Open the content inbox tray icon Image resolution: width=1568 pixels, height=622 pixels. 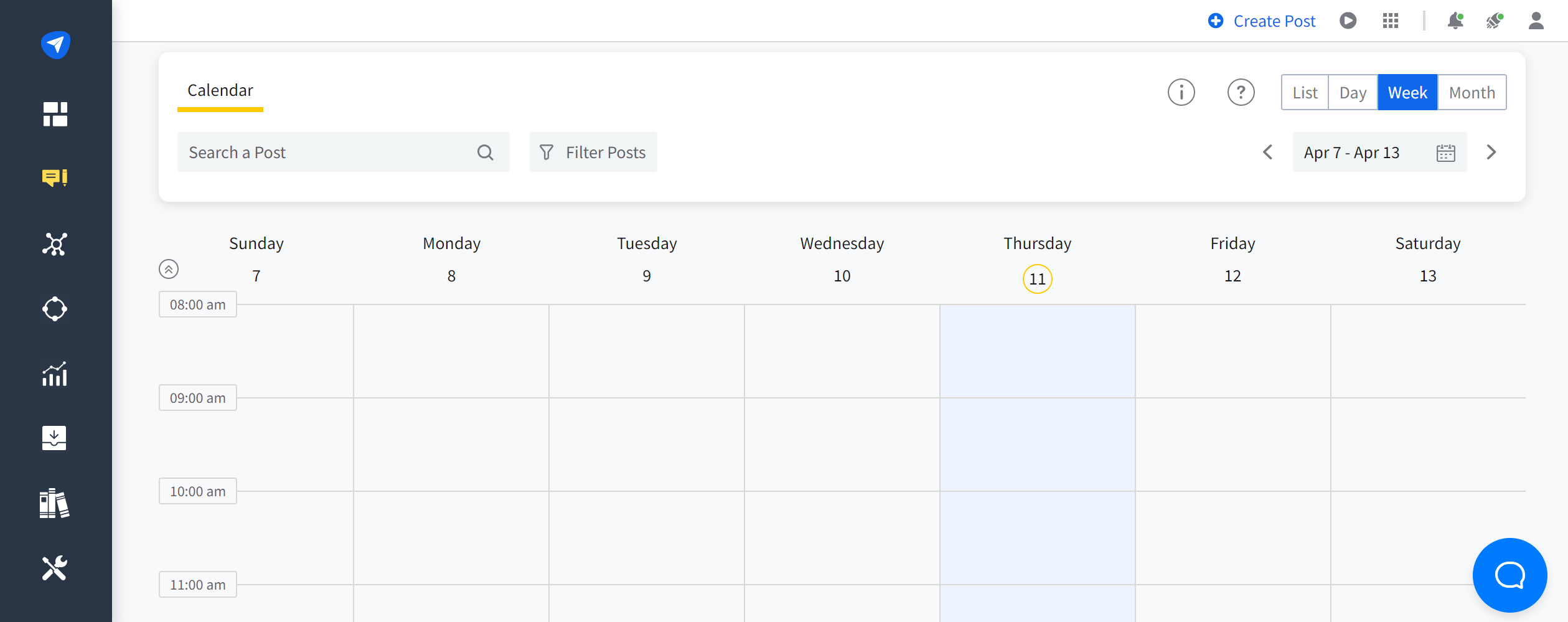click(x=55, y=438)
